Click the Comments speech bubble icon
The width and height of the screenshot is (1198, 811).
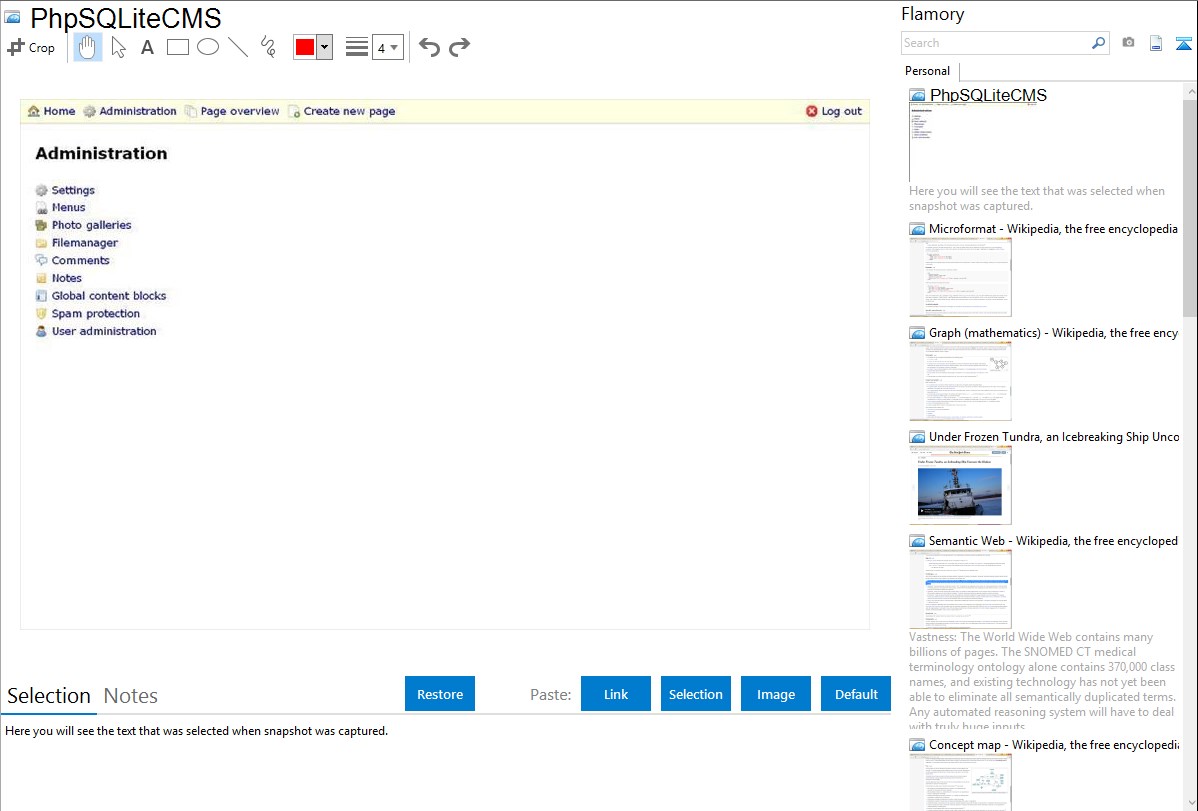pyautogui.click(x=41, y=261)
